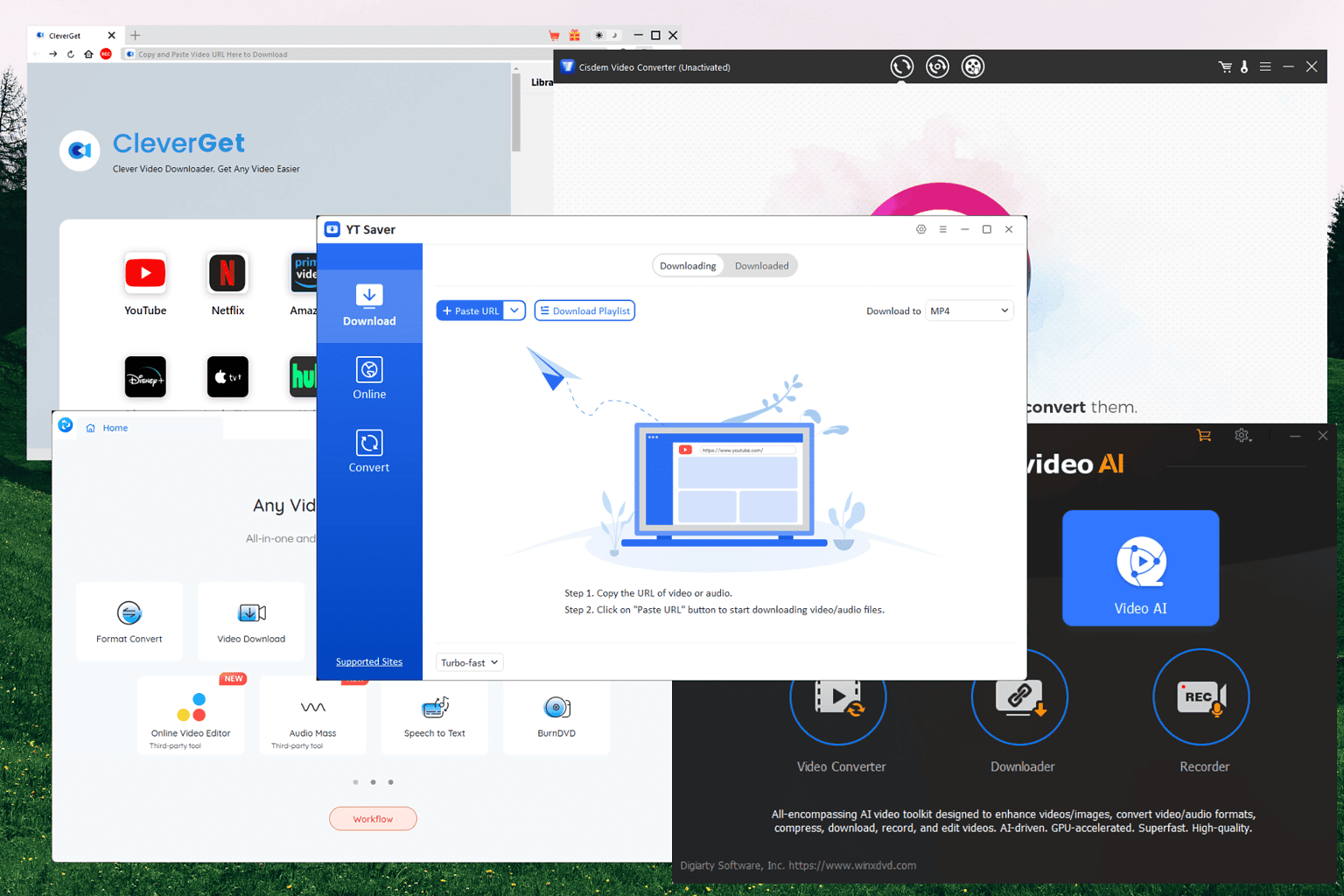
Task: Open the Convert section in YT Saver
Action: point(368,451)
